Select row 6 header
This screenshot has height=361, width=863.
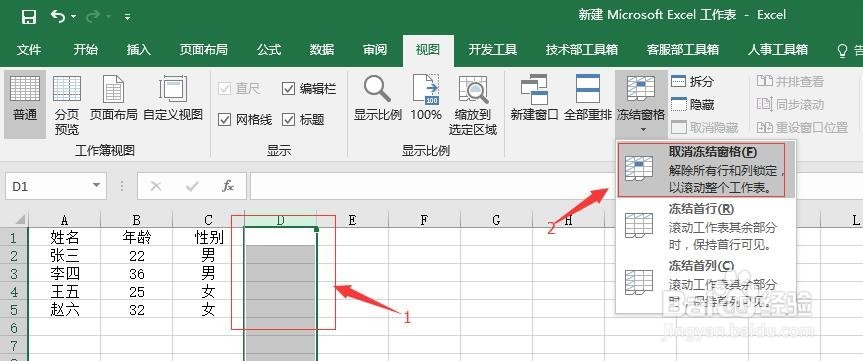(14, 328)
